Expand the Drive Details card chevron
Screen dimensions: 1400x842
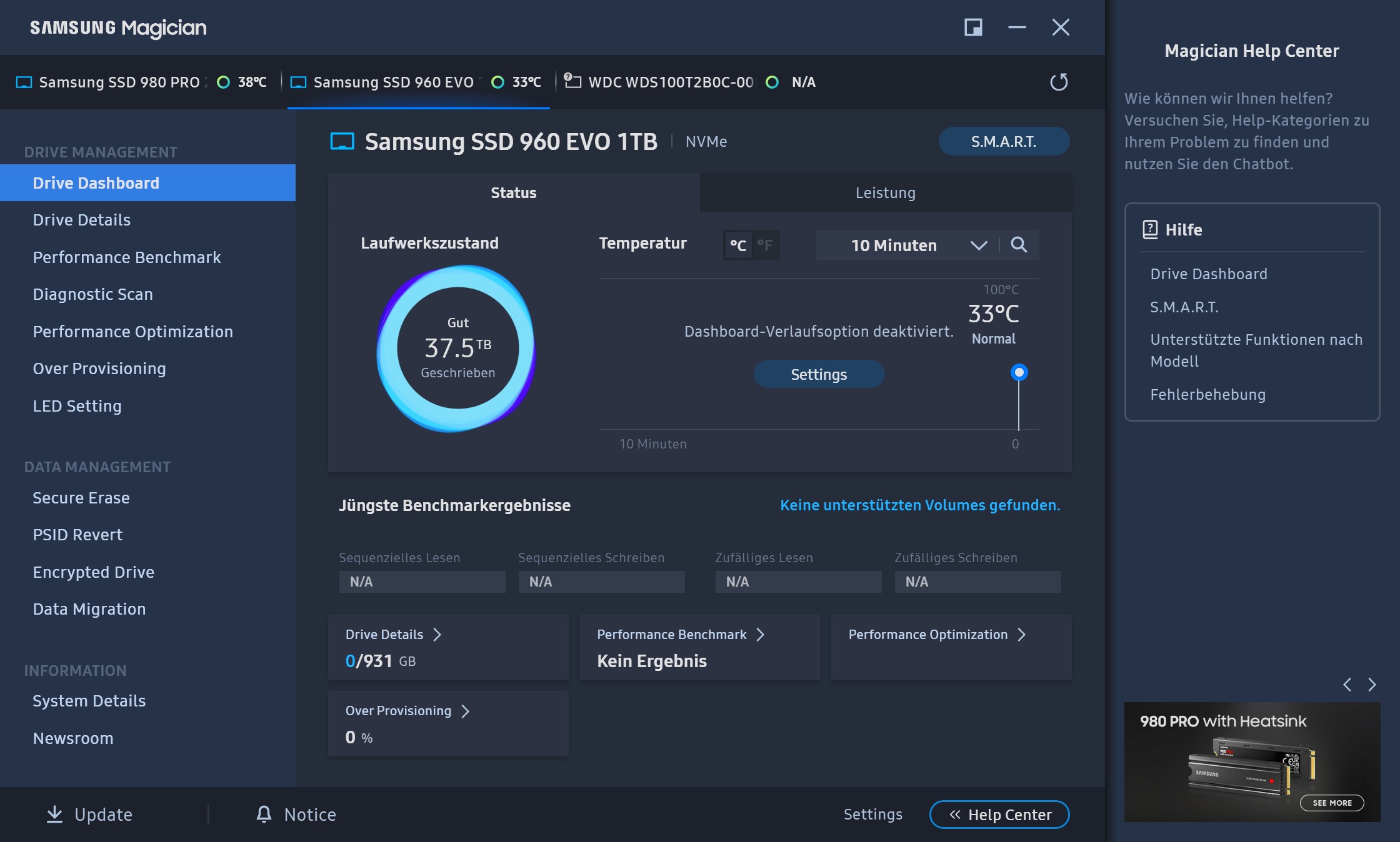[437, 635]
